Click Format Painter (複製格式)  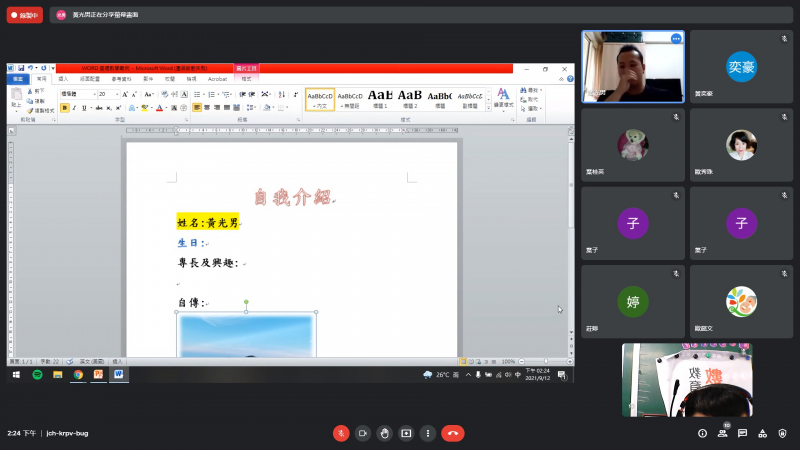(40, 111)
